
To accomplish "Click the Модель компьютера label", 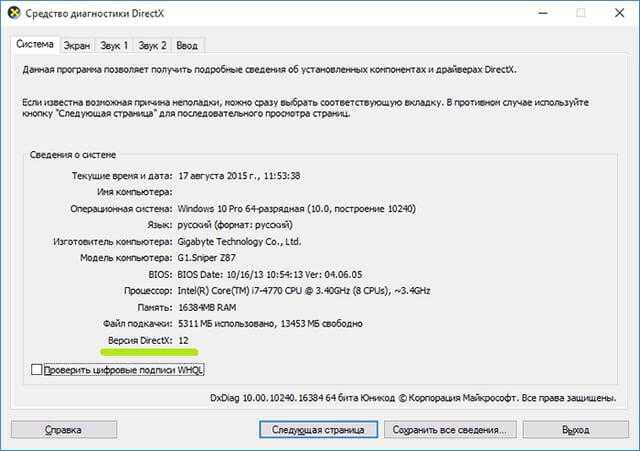I will (126, 258).
